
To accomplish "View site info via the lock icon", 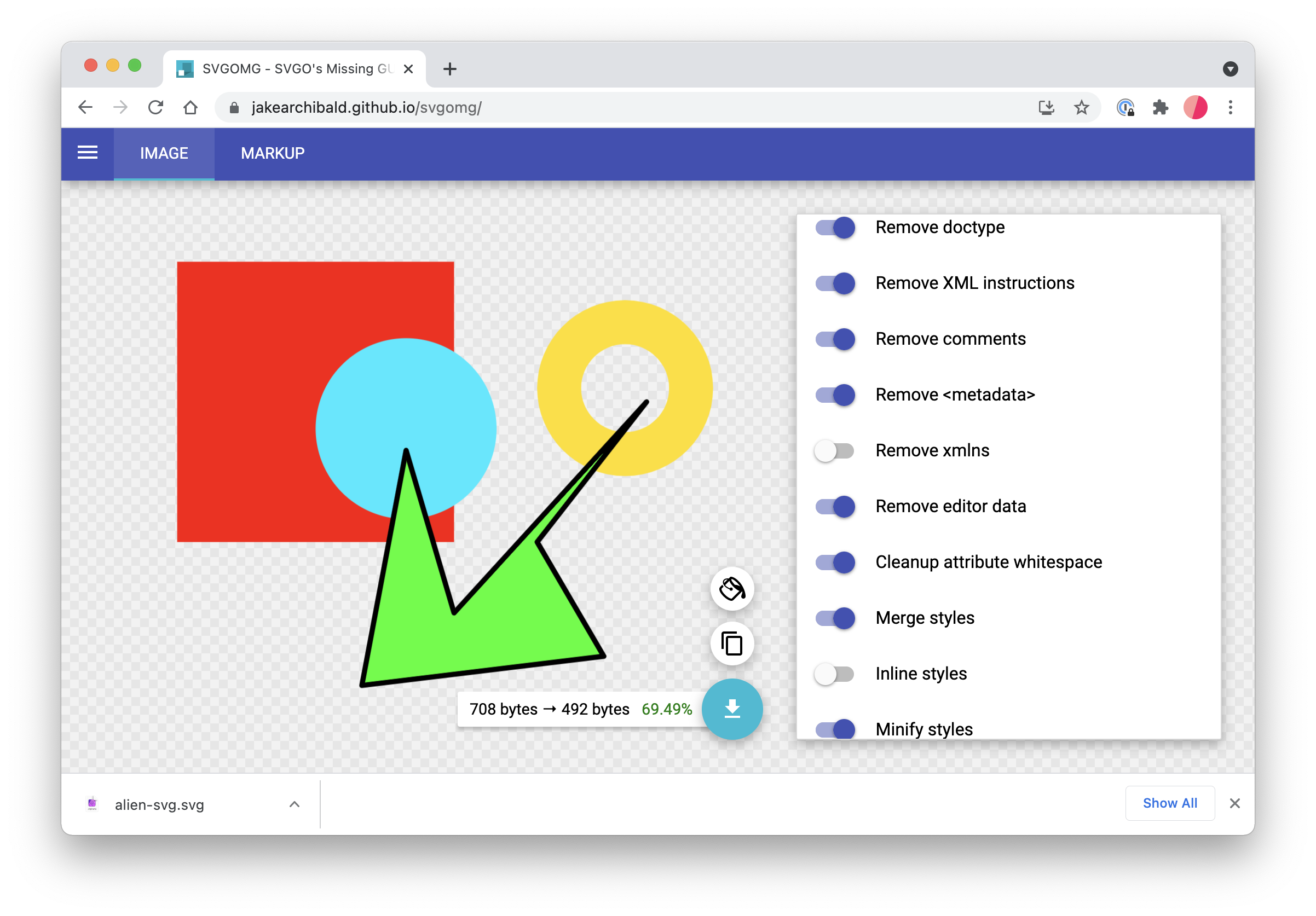I will [x=234, y=107].
